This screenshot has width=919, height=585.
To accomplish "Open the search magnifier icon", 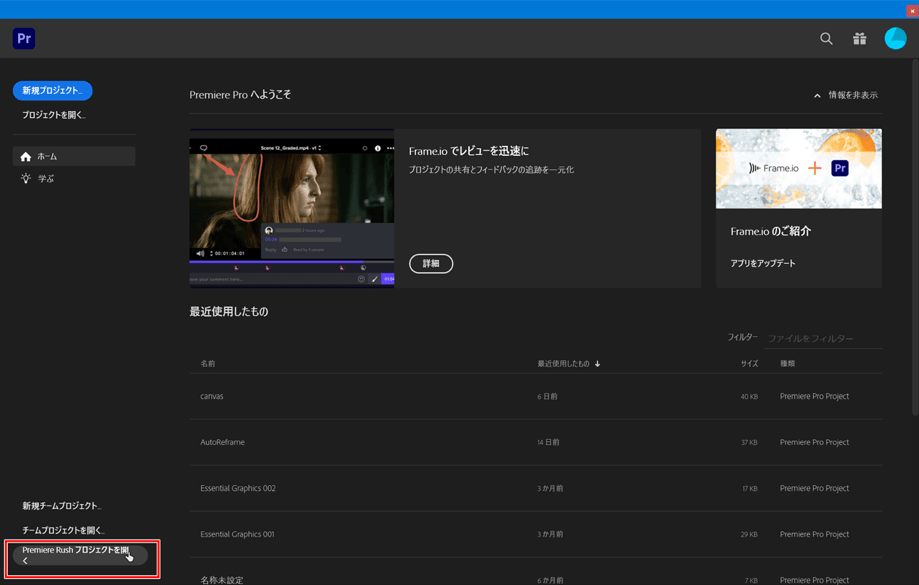I will click(x=826, y=39).
